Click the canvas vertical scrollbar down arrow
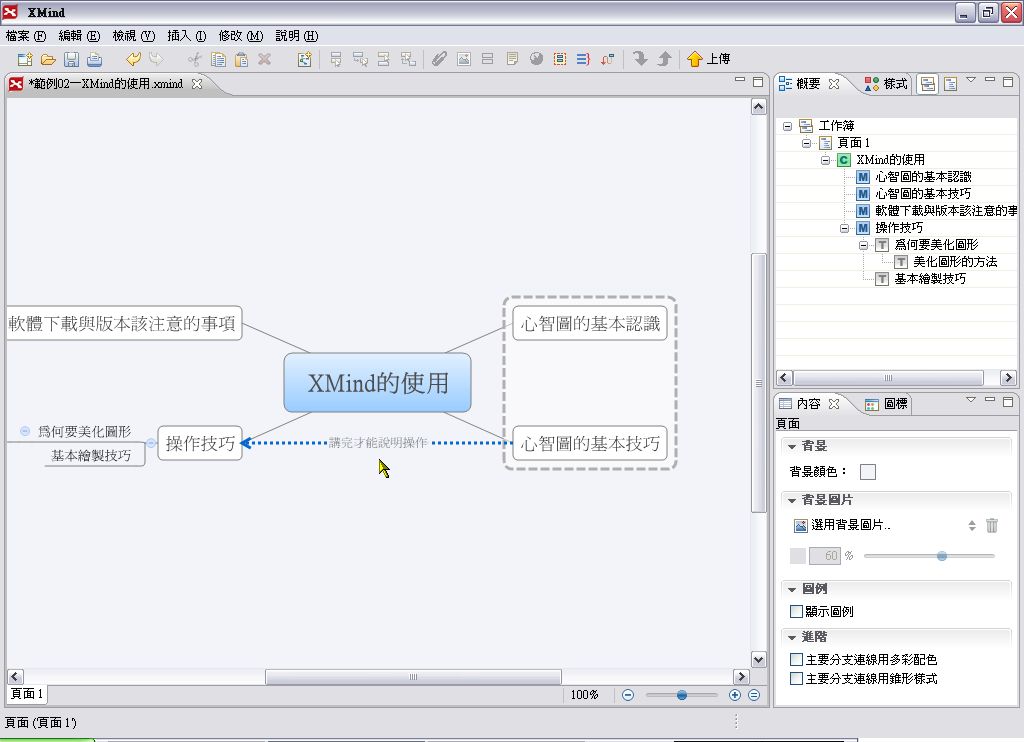The height and width of the screenshot is (742, 1024). [758, 659]
